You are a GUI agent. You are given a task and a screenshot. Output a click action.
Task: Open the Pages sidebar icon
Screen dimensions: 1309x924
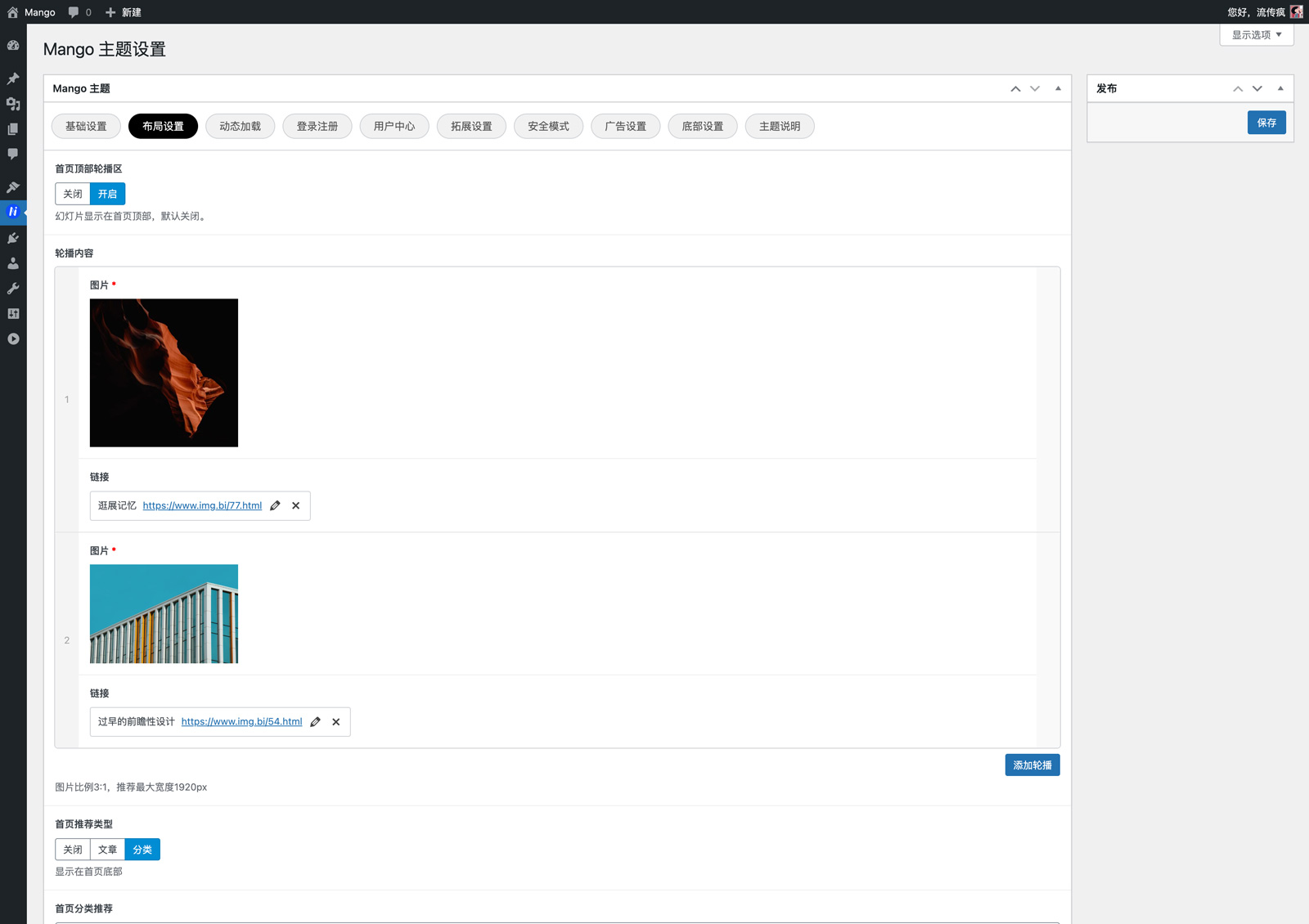[13, 129]
